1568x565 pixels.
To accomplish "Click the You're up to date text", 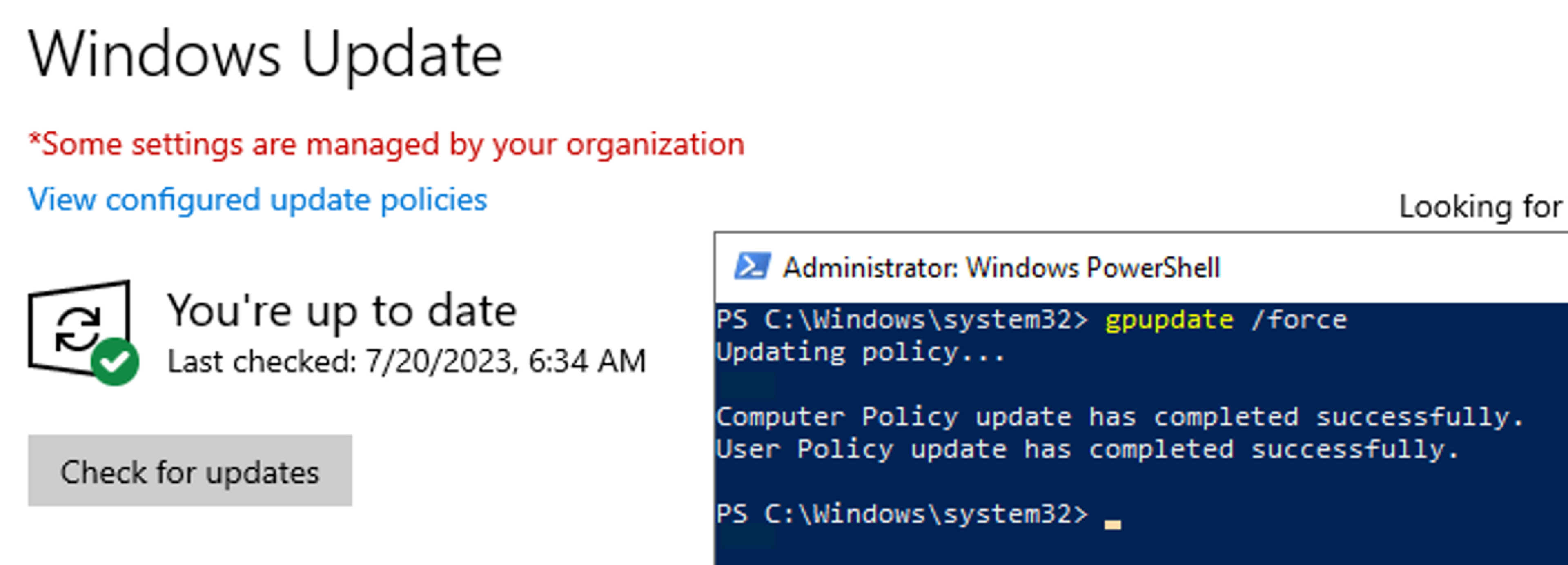I will (x=341, y=311).
